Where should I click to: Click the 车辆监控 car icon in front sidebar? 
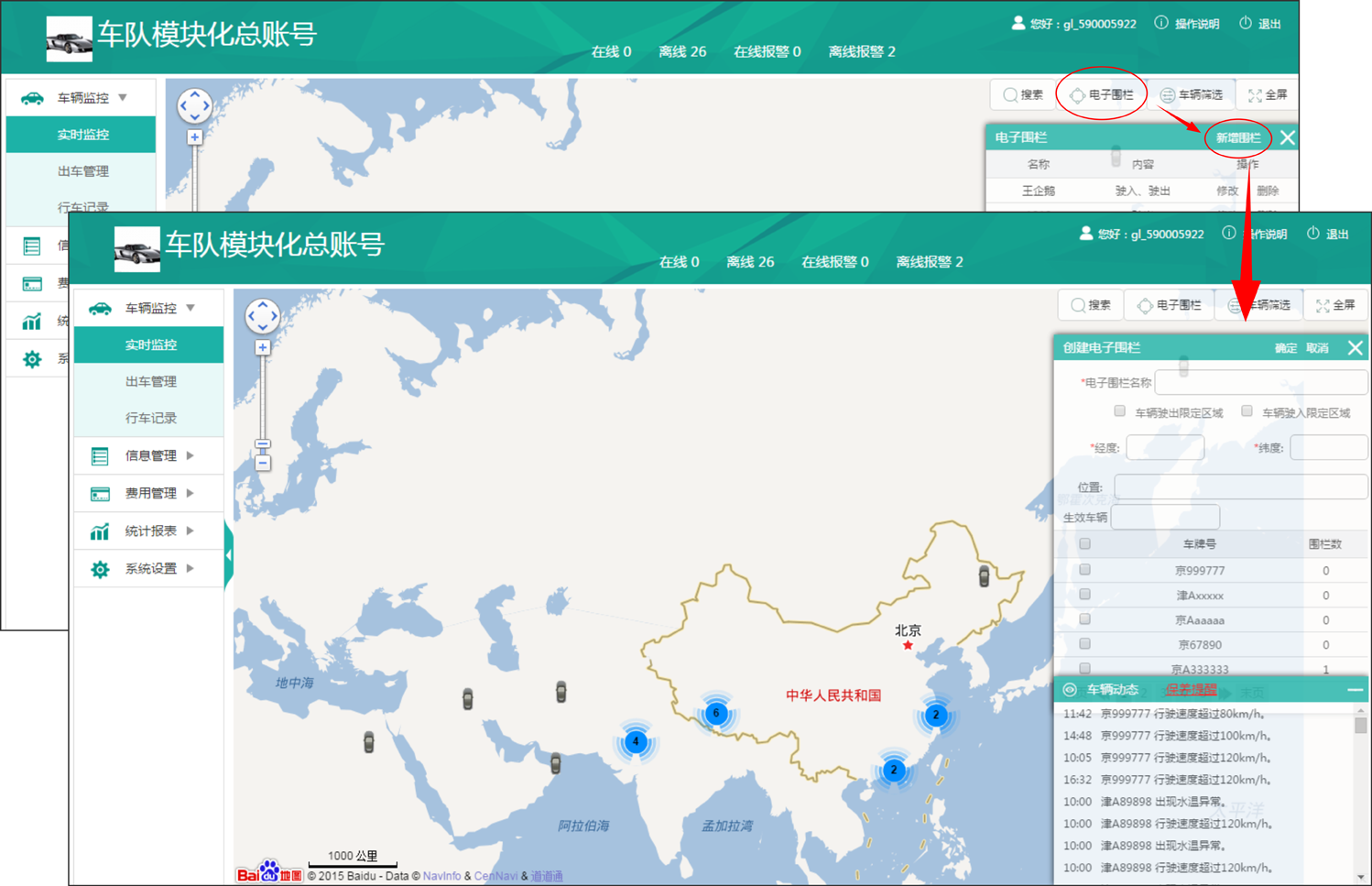tap(100, 309)
